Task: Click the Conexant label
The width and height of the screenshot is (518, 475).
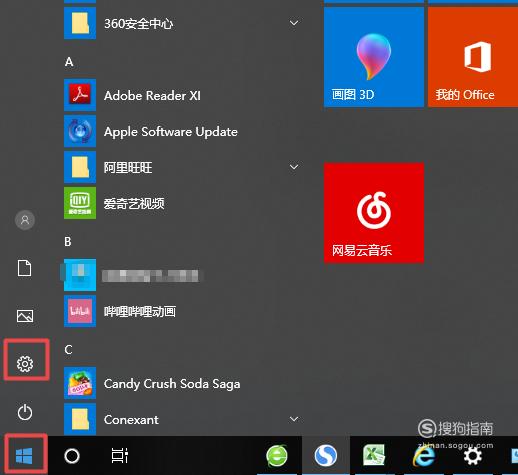Action: pyautogui.click(x=131, y=420)
